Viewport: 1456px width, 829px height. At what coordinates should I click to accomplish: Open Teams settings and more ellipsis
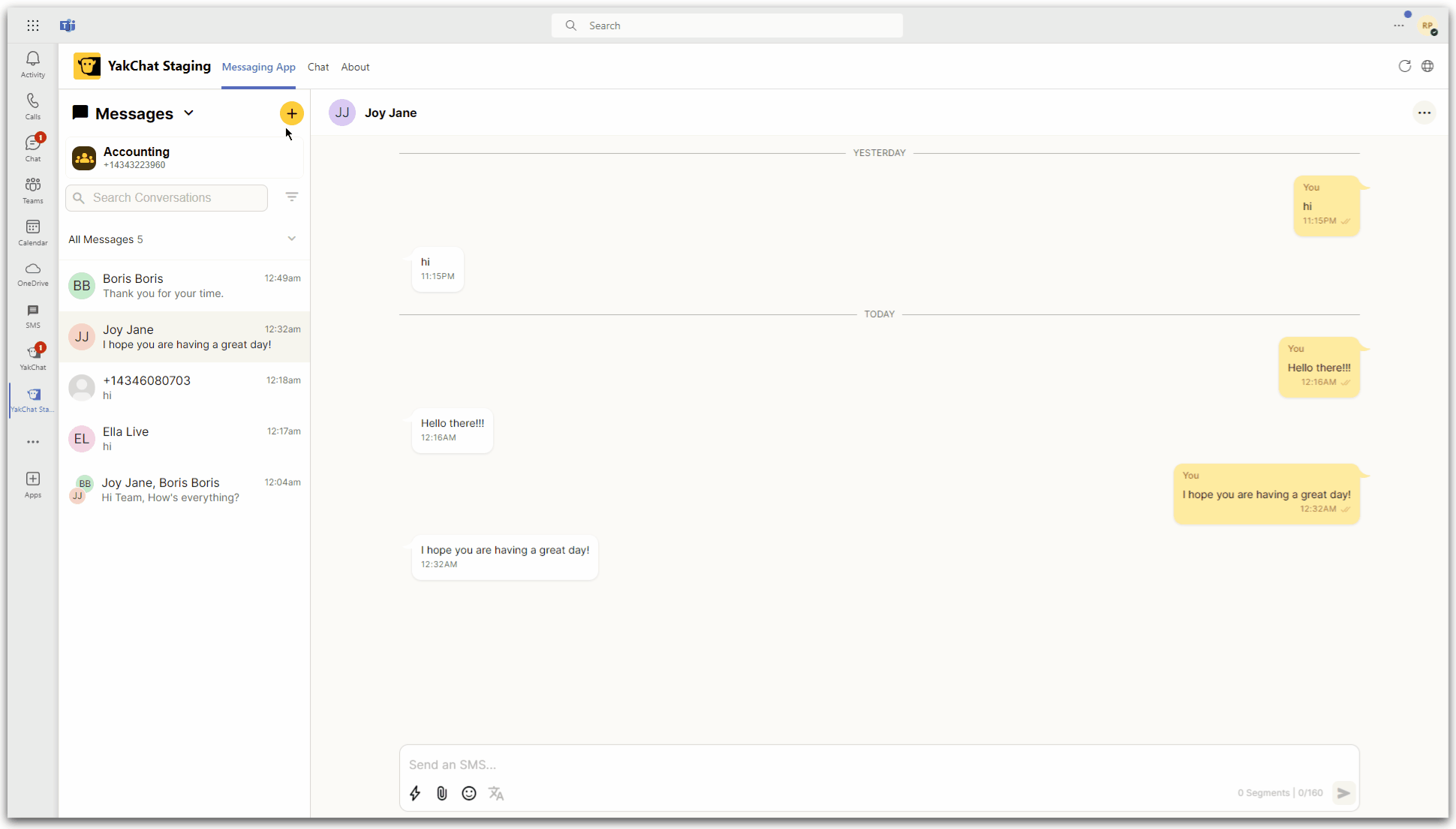tap(1399, 26)
